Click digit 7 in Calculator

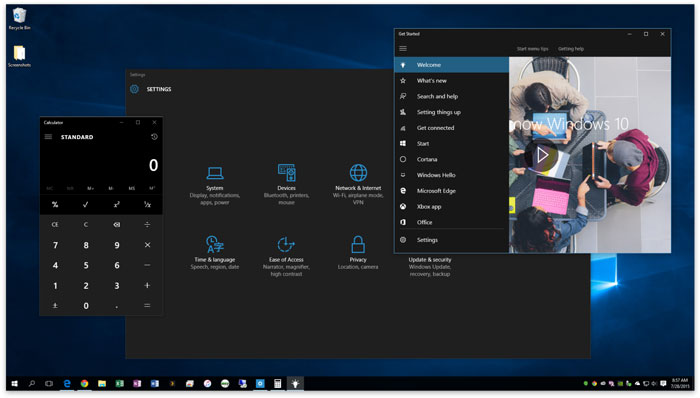(x=55, y=245)
